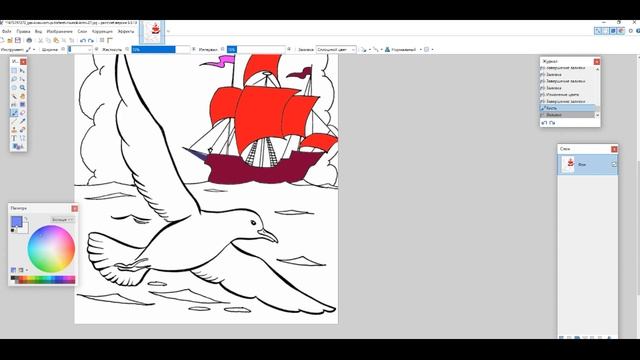The image size is (640, 360).
Task: Toggle visibility checkbox of Фон layer
Action: (x=613, y=164)
